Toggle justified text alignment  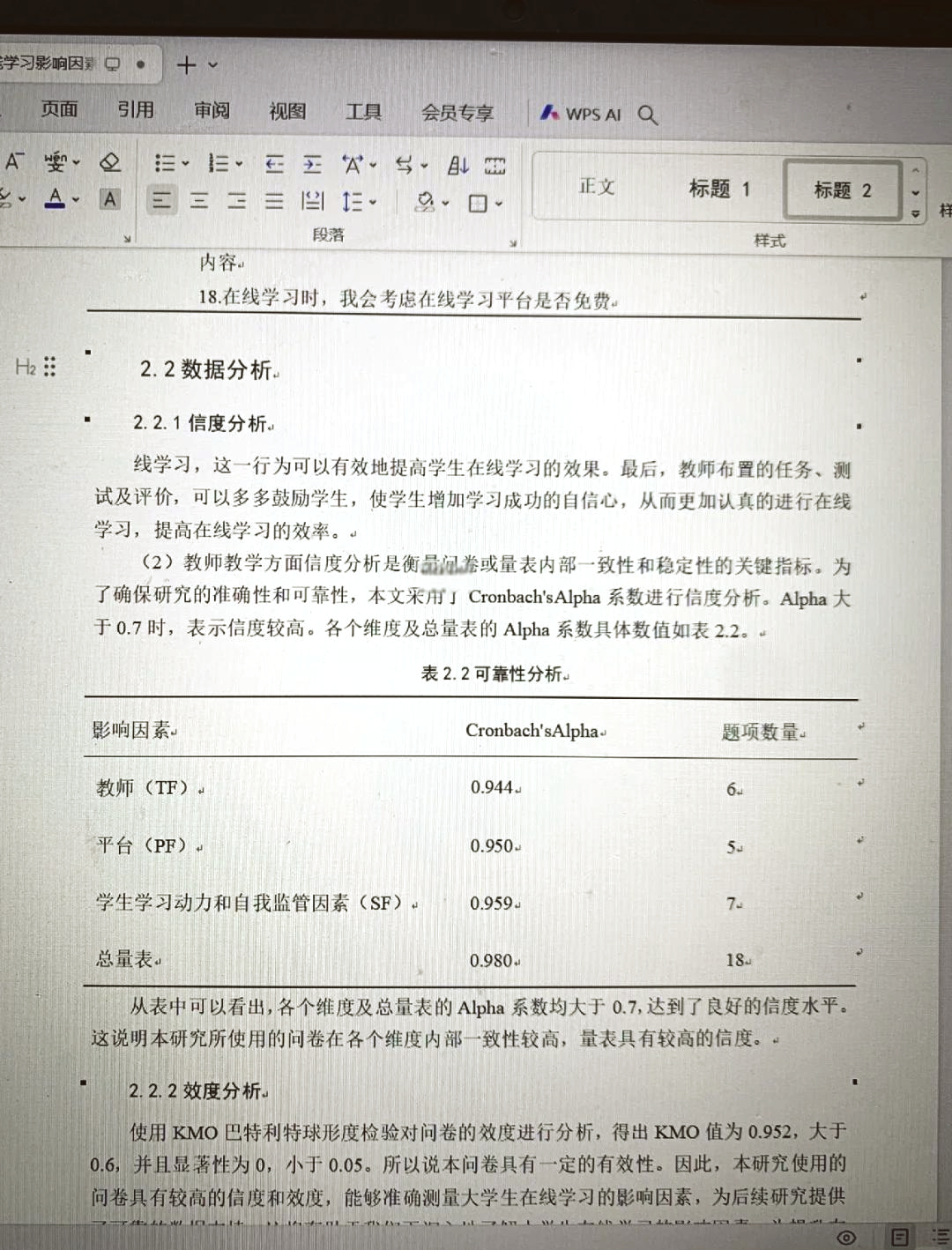(x=275, y=201)
